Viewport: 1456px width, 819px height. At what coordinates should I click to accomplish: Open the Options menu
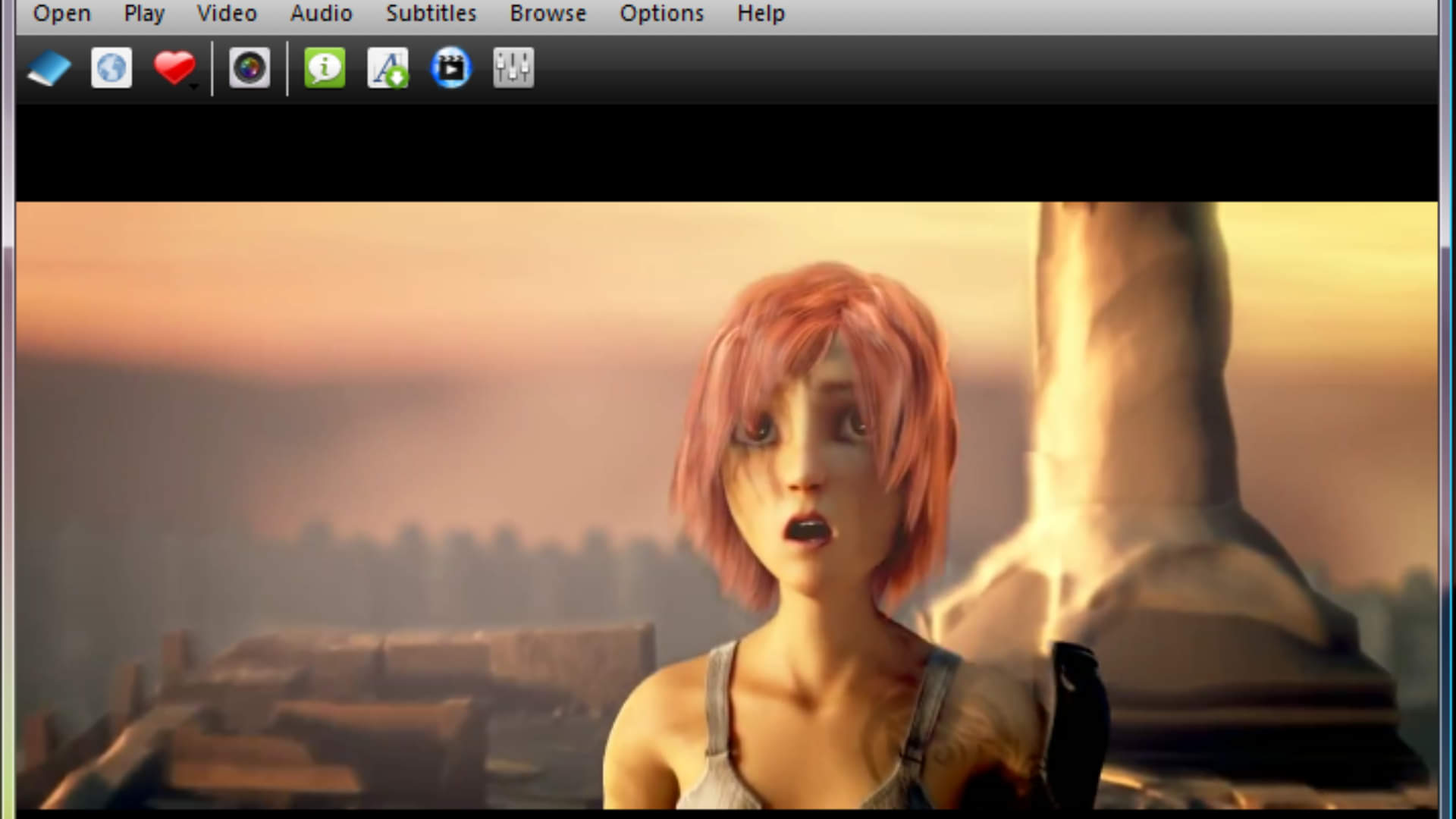tap(661, 13)
